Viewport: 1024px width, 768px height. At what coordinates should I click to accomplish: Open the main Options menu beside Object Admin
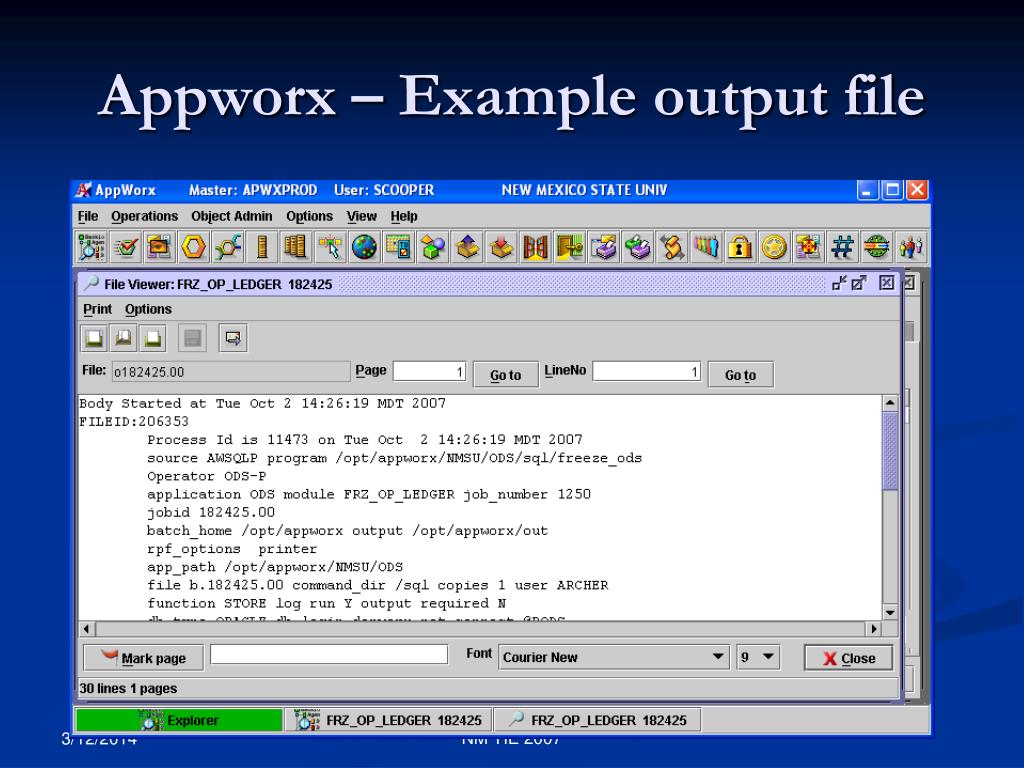click(x=309, y=216)
